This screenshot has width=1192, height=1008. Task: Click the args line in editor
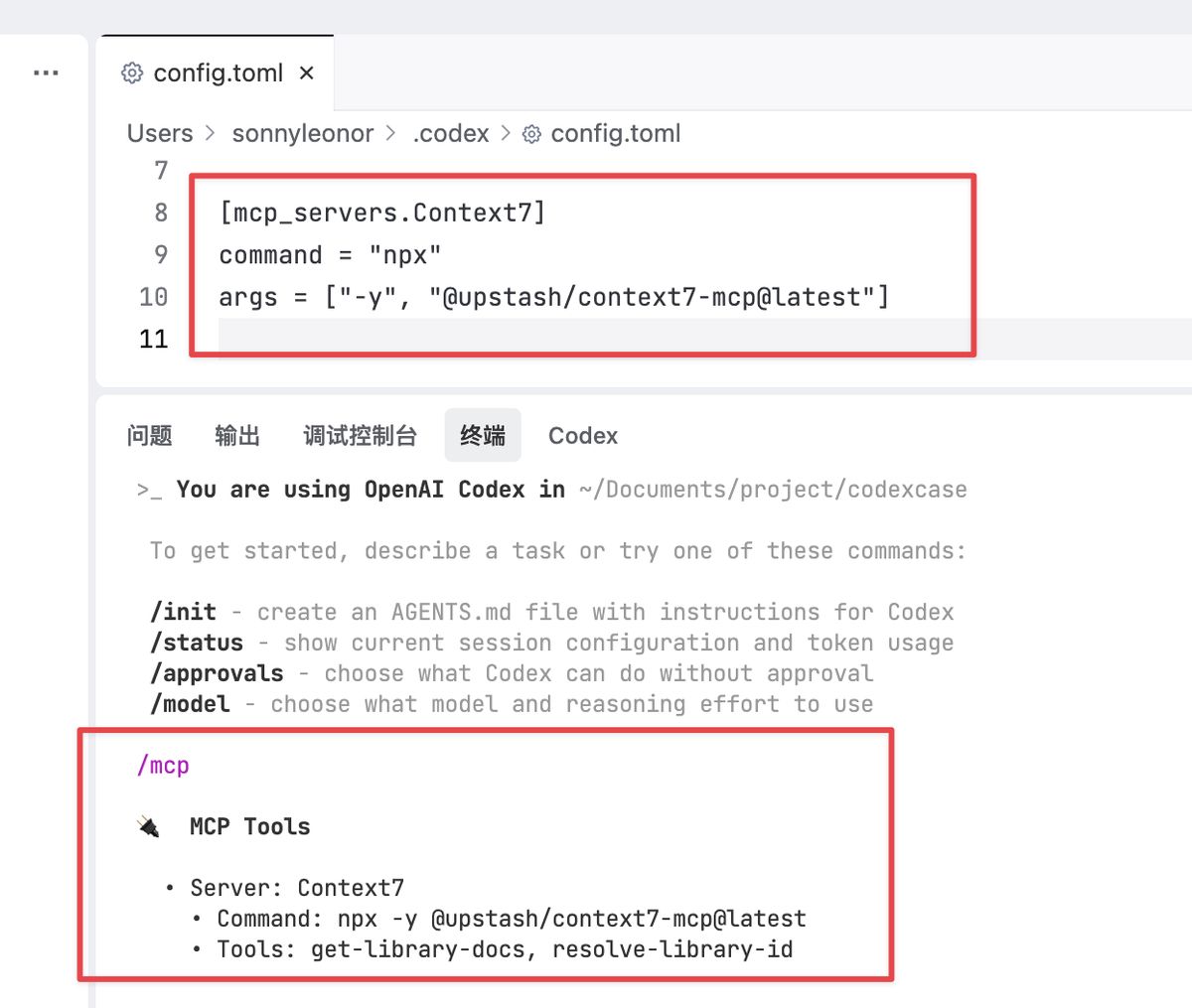553,297
